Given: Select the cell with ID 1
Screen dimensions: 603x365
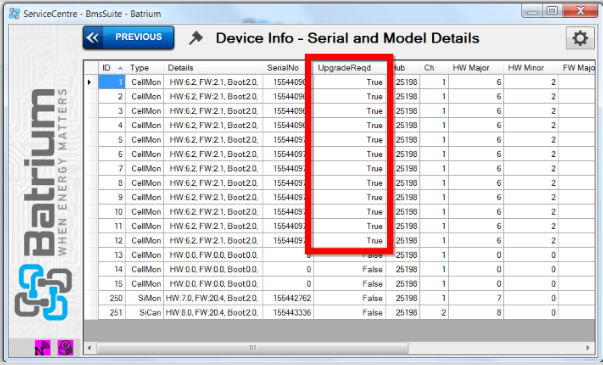Looking at the screenshot, I should coord(112,82).
